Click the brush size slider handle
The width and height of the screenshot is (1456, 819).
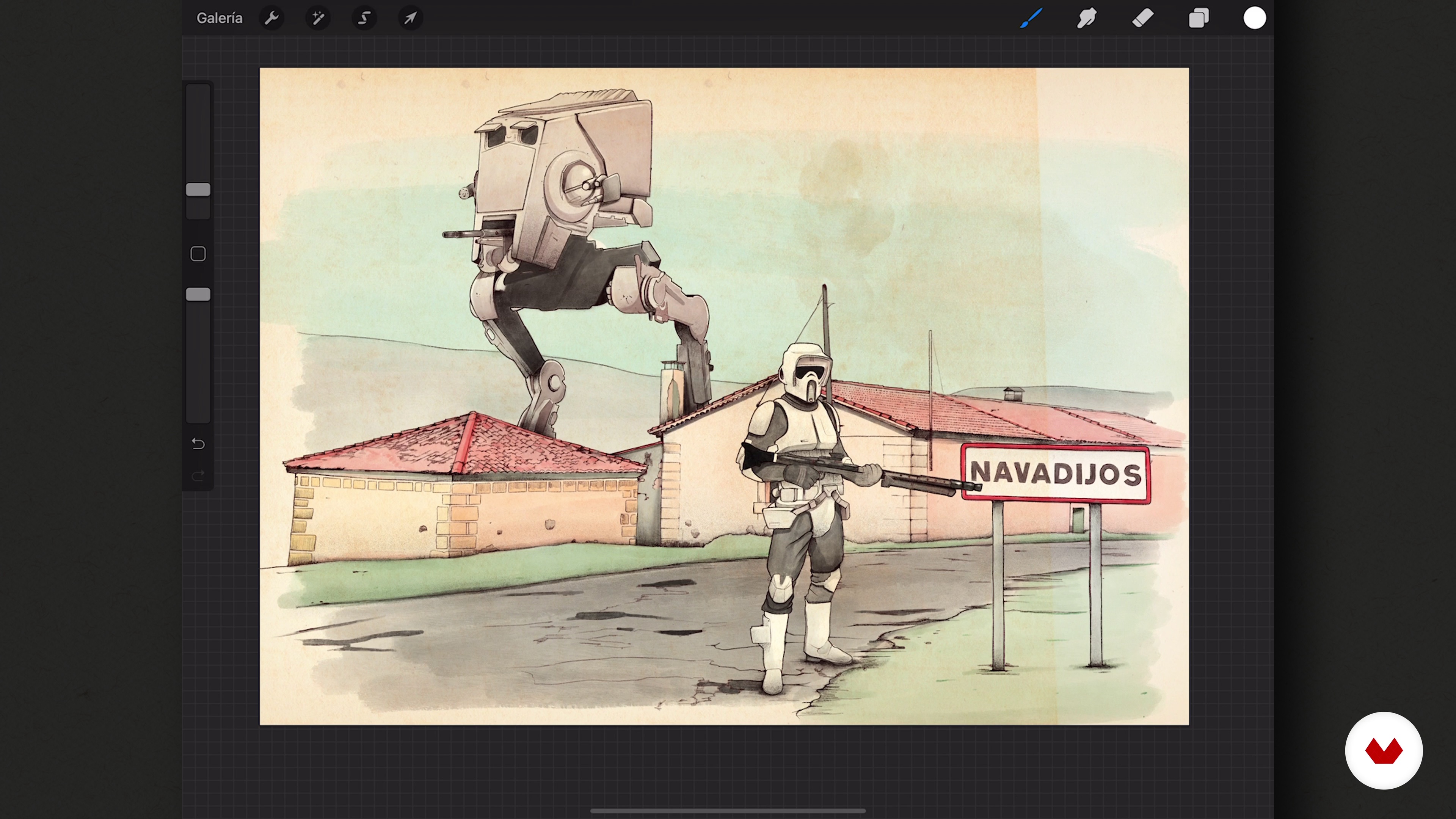point(198,190)
